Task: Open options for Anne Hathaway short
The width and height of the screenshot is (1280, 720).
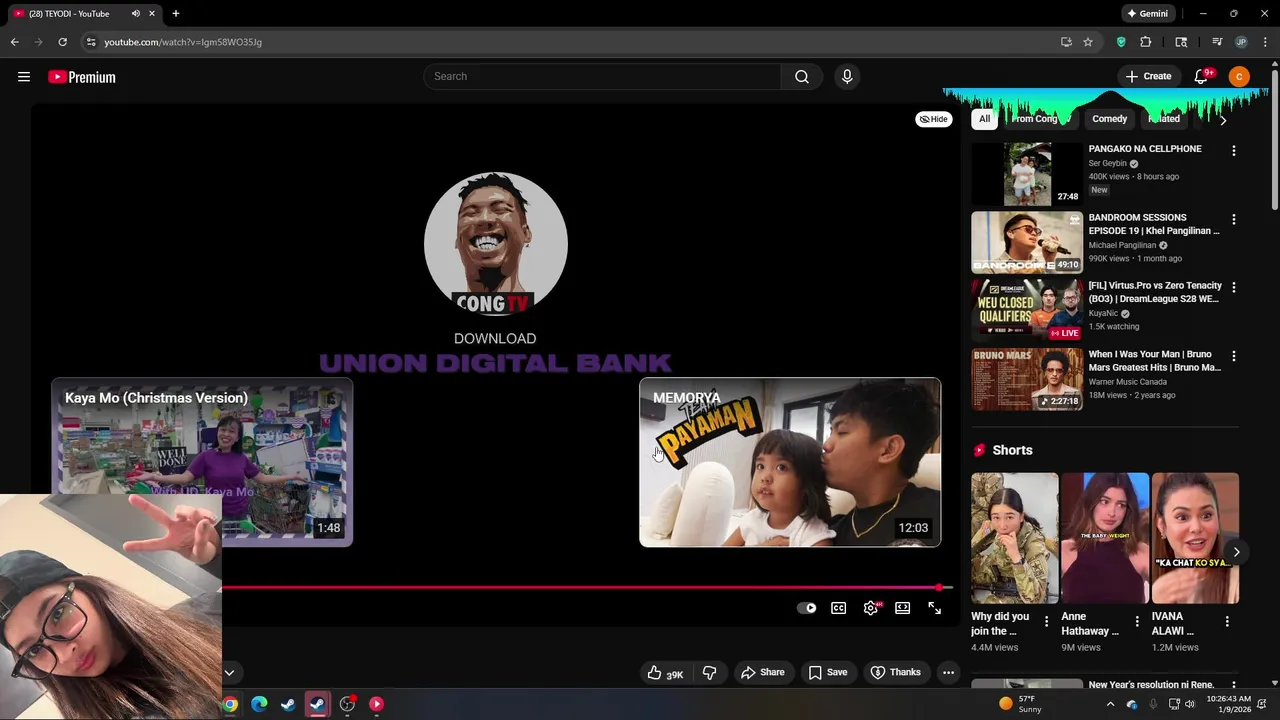Action: pos(1137,621)
